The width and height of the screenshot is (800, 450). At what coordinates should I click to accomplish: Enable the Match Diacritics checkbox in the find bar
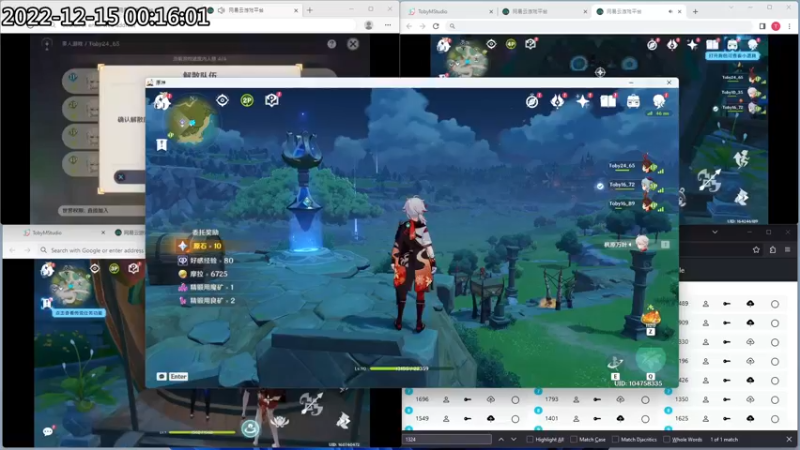pos(615,439)
